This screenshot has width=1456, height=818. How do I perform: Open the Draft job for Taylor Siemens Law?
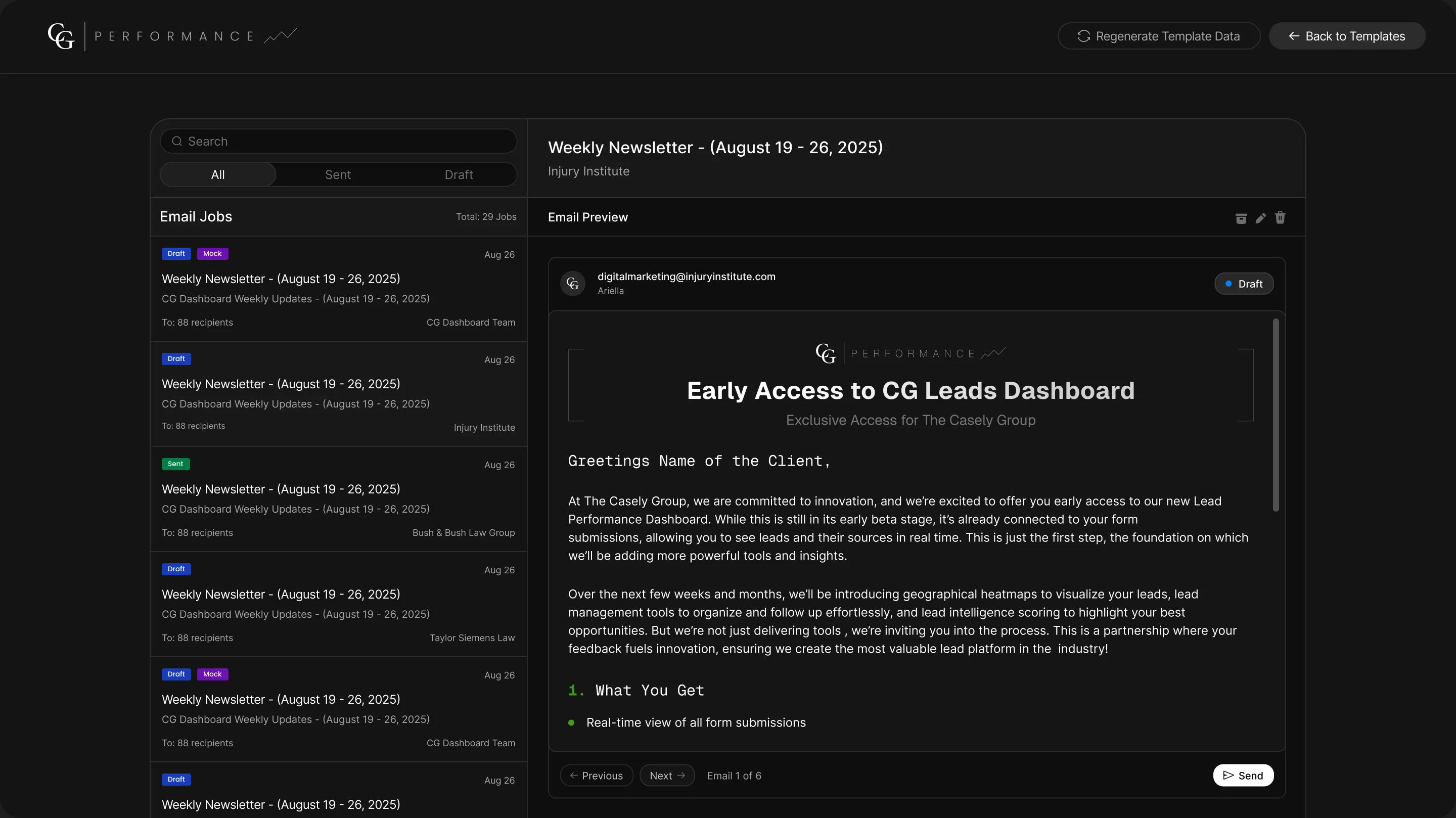click(x=339, y=604)
